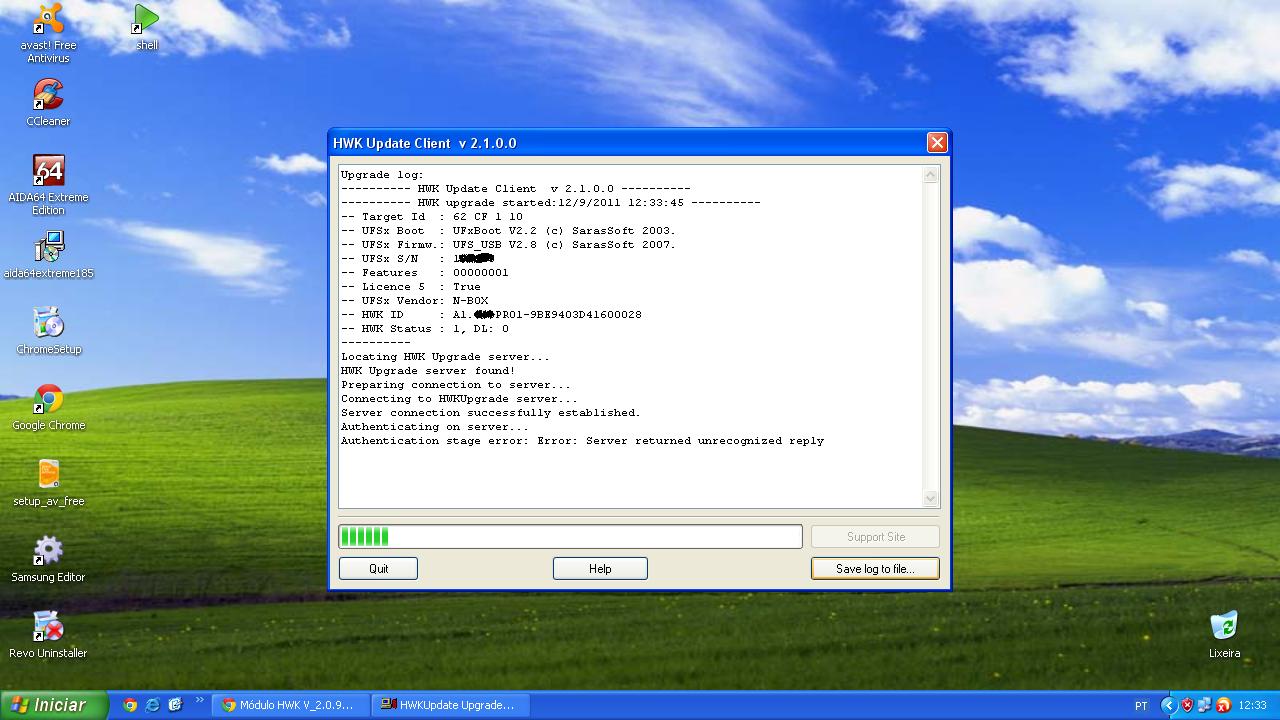Click 'Server connection successfully established.' line
The height and width of the screenshot is (720, 1280).
point(490,413)
